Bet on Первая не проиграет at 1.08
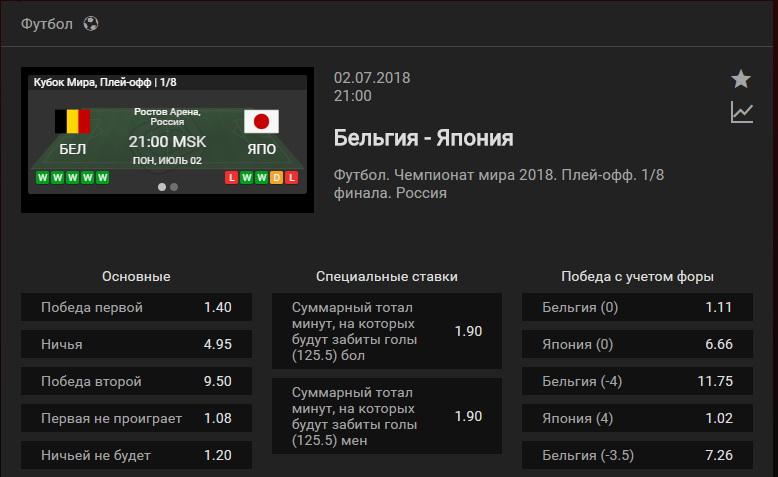Screen dimensions: 778x477 coord(136,418)
